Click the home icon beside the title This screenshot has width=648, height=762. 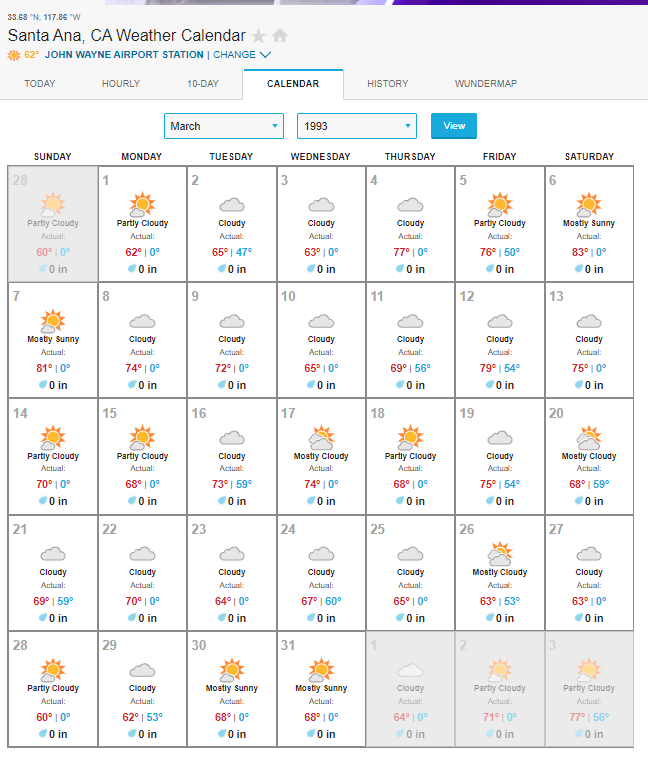tap(280, 35)
